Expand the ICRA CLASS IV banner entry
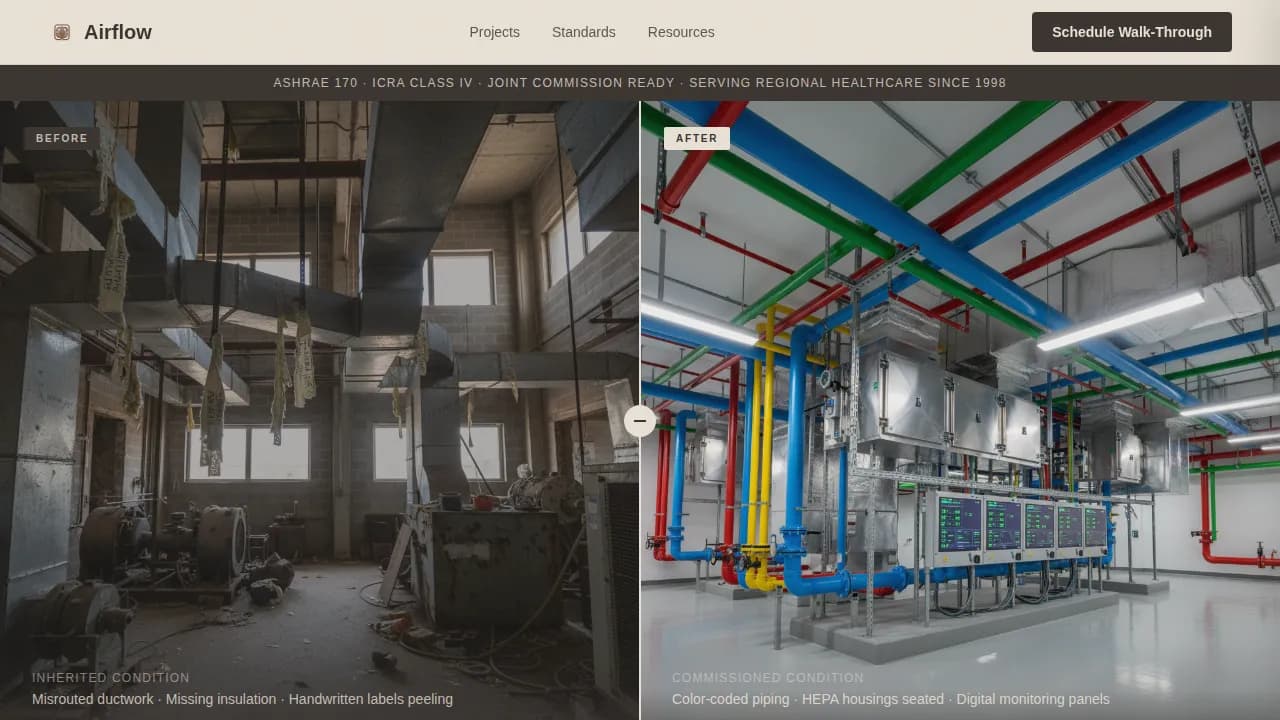 pyautogui.click(x=422, y=83)
